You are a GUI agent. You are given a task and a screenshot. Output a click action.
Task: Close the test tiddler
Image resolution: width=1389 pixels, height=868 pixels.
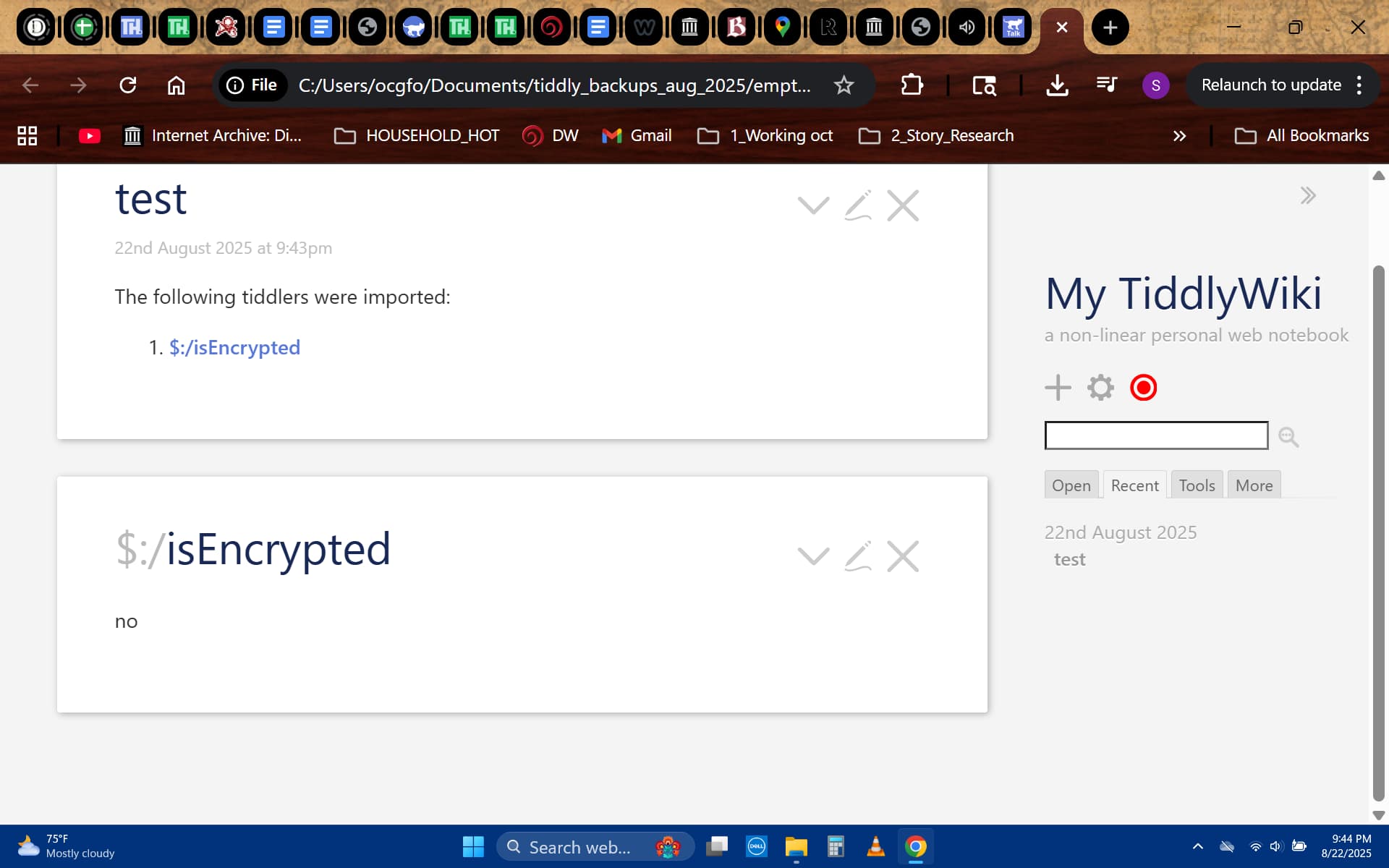[903, 205]
